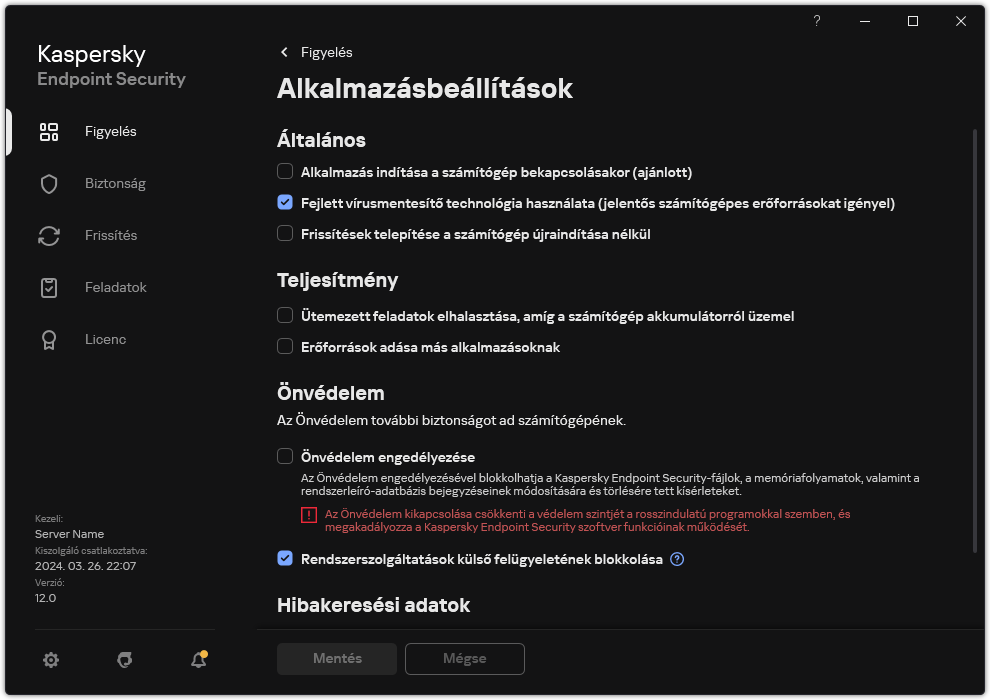Screen dimensions: 990x700
Task: Click the Feladatok tasks icon
Action: coord(49,287)
